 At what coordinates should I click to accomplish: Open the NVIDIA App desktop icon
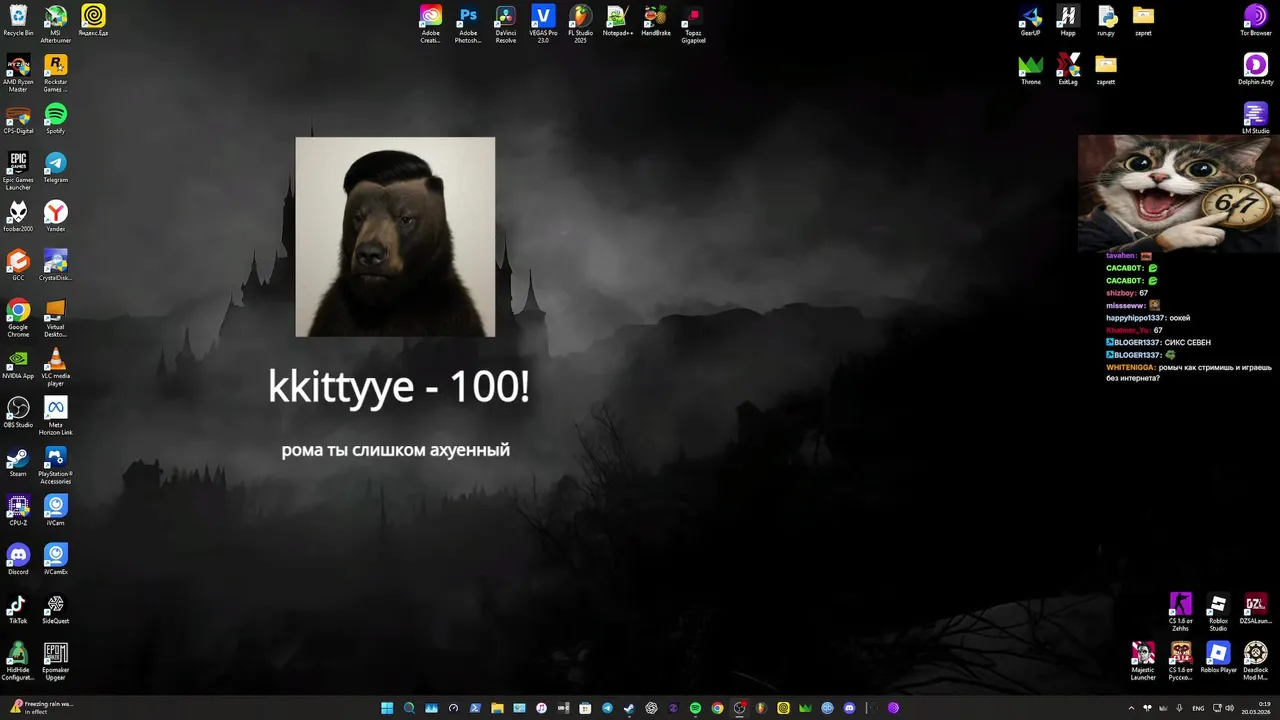pyautogui.click(x=18, y=363)
